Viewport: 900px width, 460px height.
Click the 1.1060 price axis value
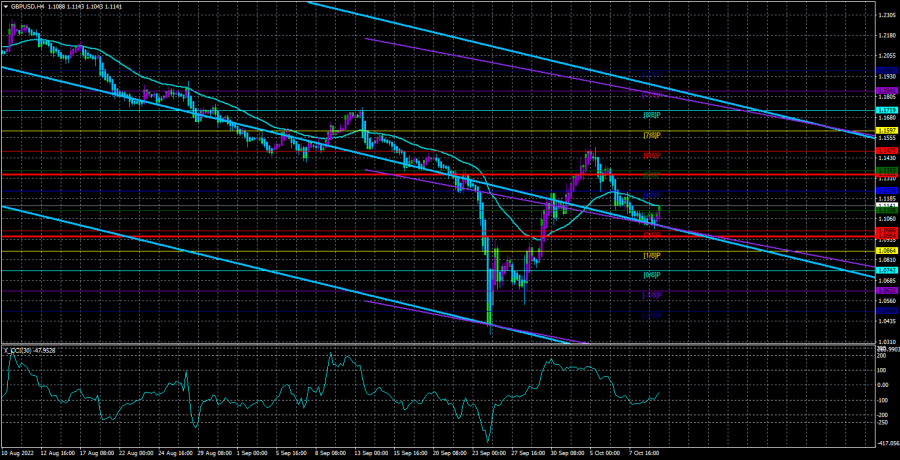(885, 219)
